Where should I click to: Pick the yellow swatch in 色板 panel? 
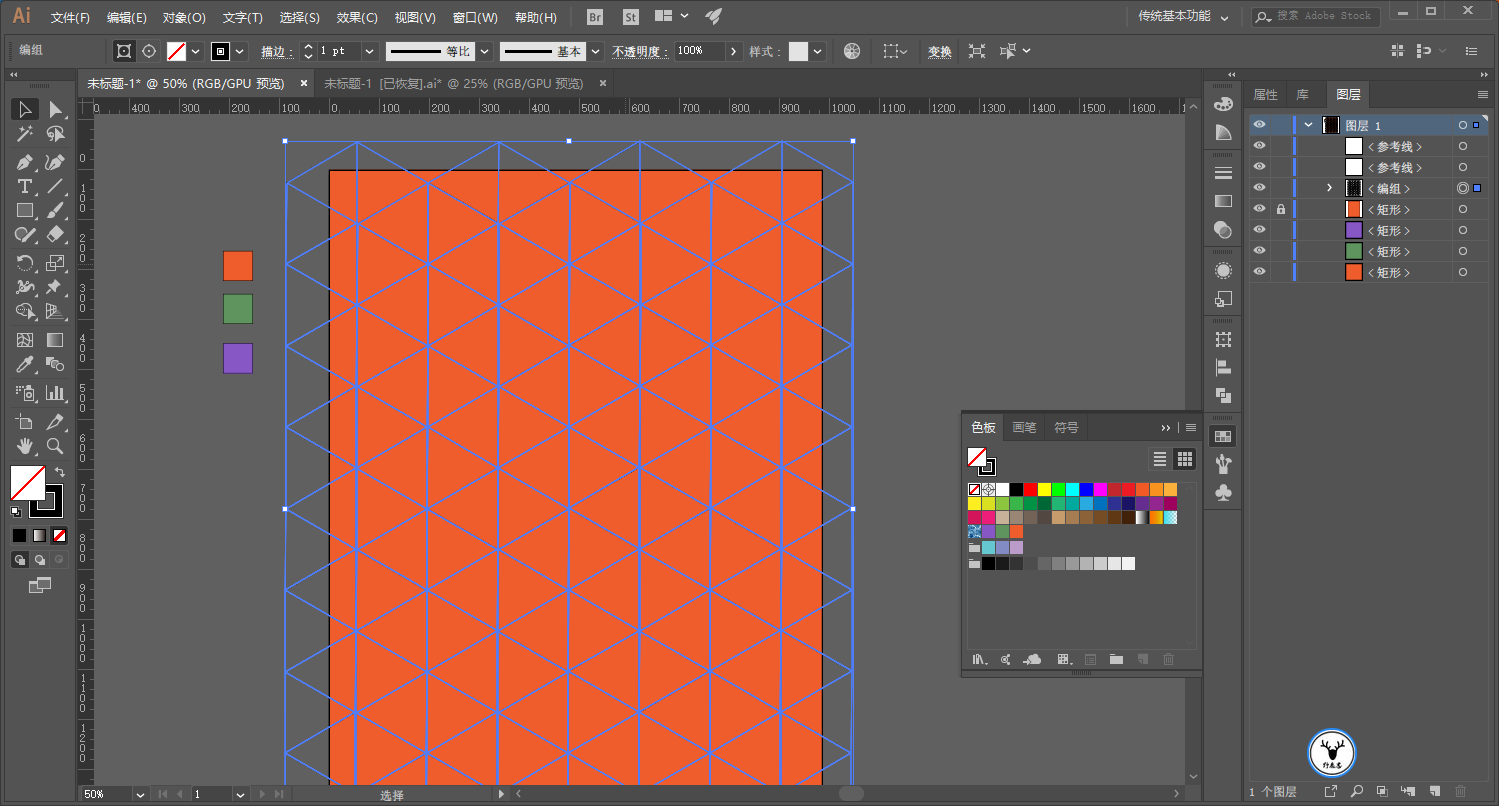click(1044, 489)
